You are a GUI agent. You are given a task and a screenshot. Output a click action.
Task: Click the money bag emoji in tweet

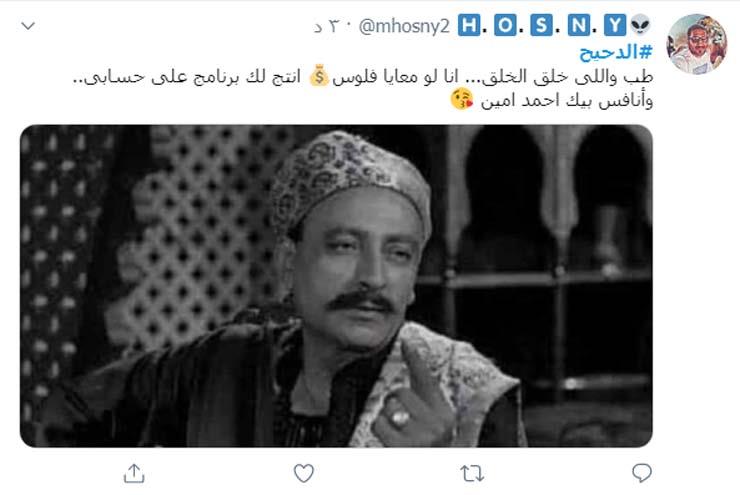(x=319, y=76)
